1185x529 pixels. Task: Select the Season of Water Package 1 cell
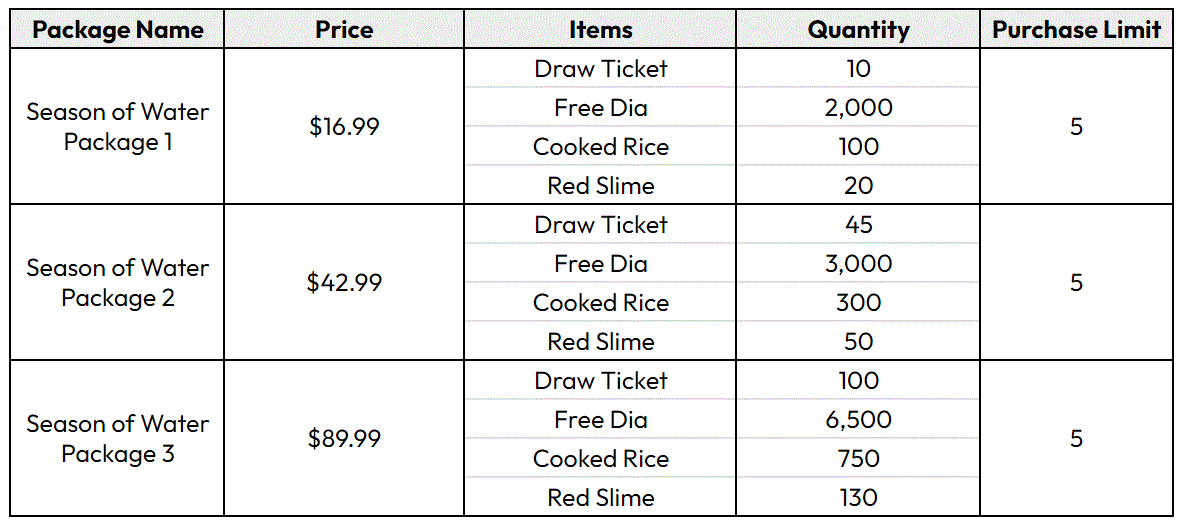pos(118,127)
